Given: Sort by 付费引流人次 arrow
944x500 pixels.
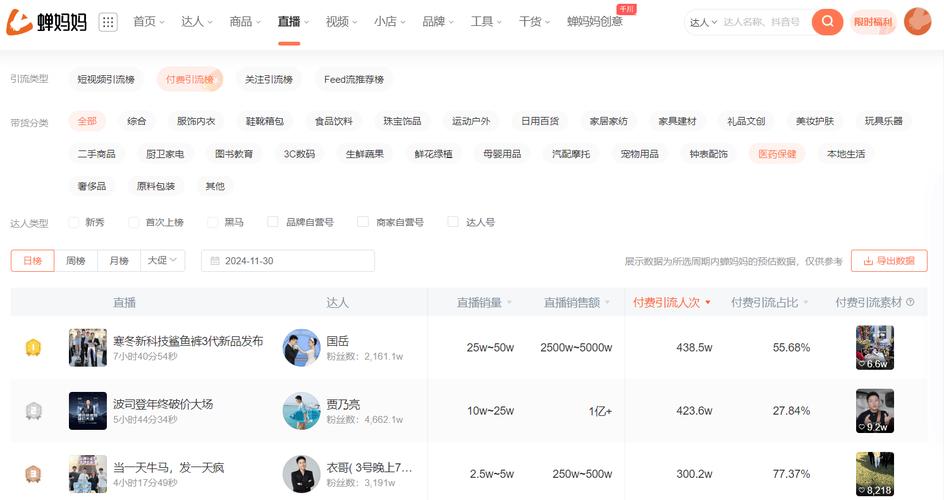Looking at the screenshot, I should [x=707, y=302].
